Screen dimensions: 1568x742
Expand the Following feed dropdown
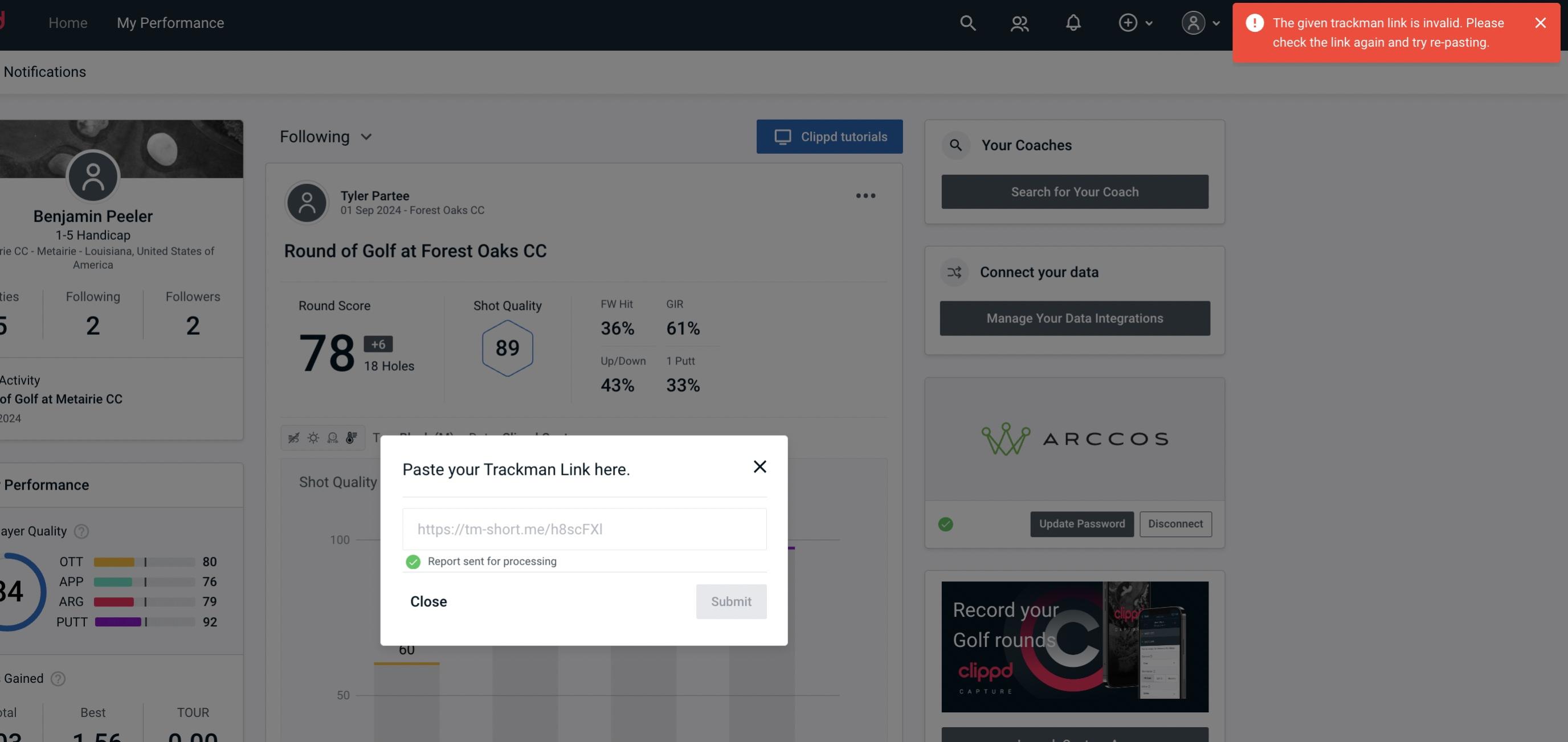point(326,136)
